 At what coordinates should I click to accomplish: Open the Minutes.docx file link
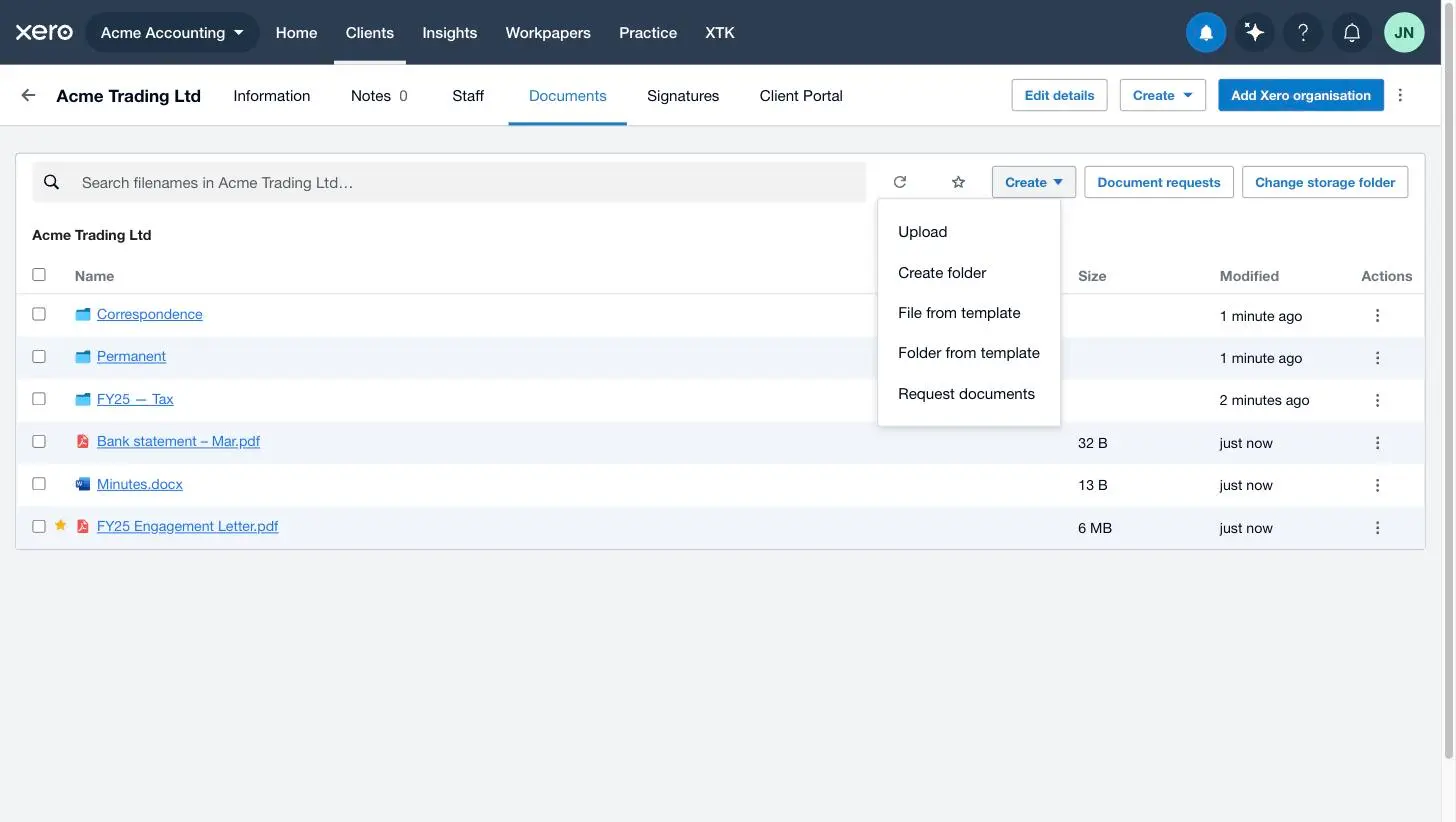(x=140, y=484)
